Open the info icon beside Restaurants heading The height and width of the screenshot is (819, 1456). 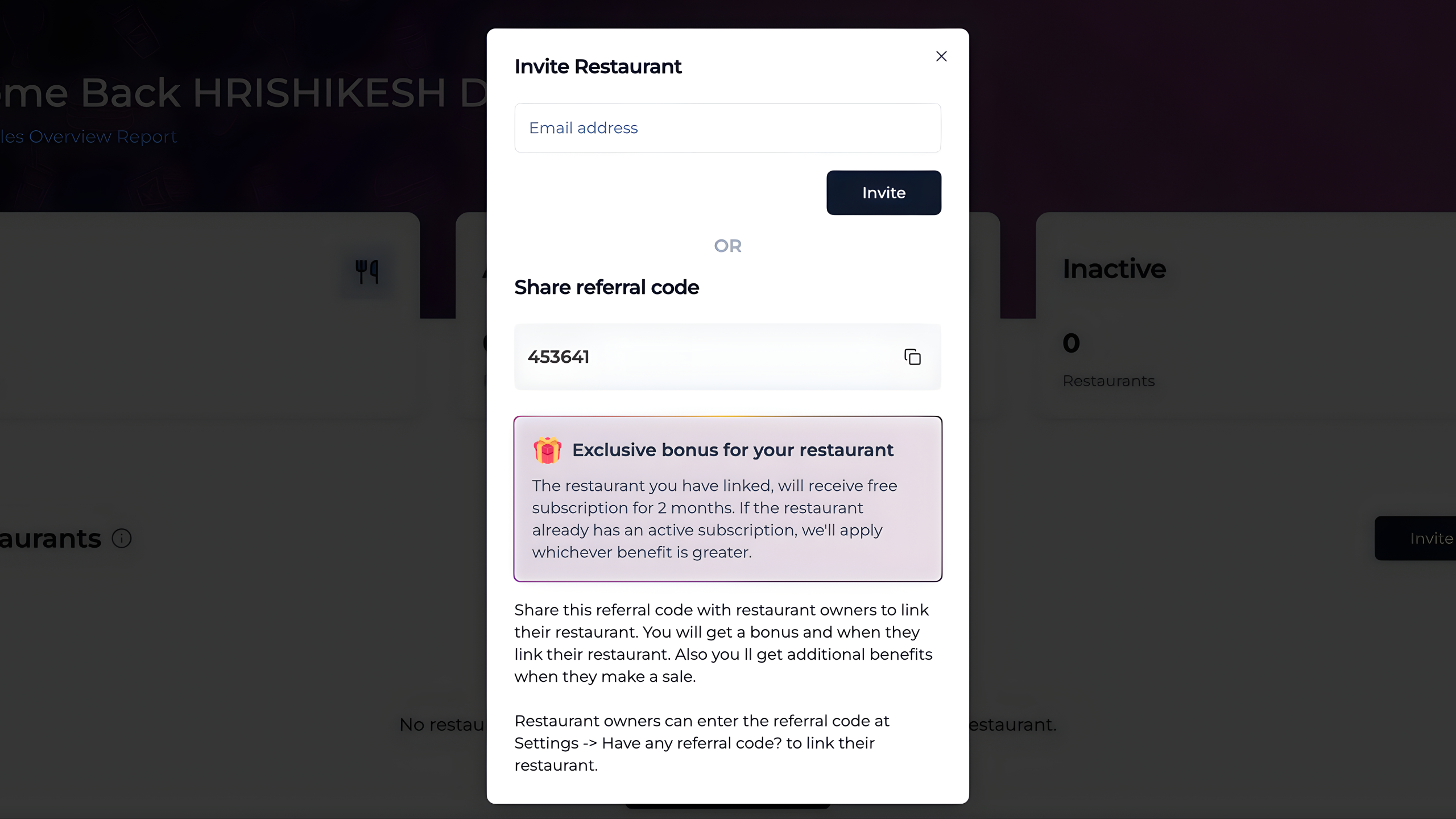(x=122, y=538)
